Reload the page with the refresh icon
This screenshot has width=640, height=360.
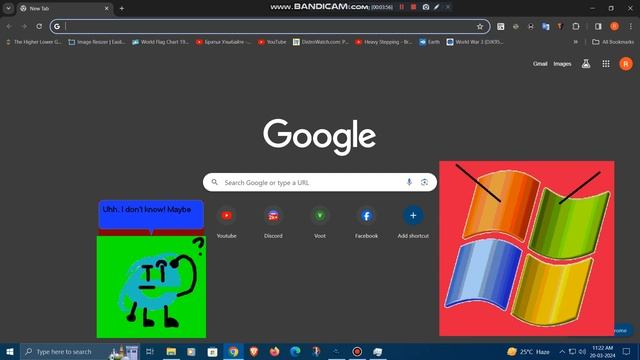39,26
